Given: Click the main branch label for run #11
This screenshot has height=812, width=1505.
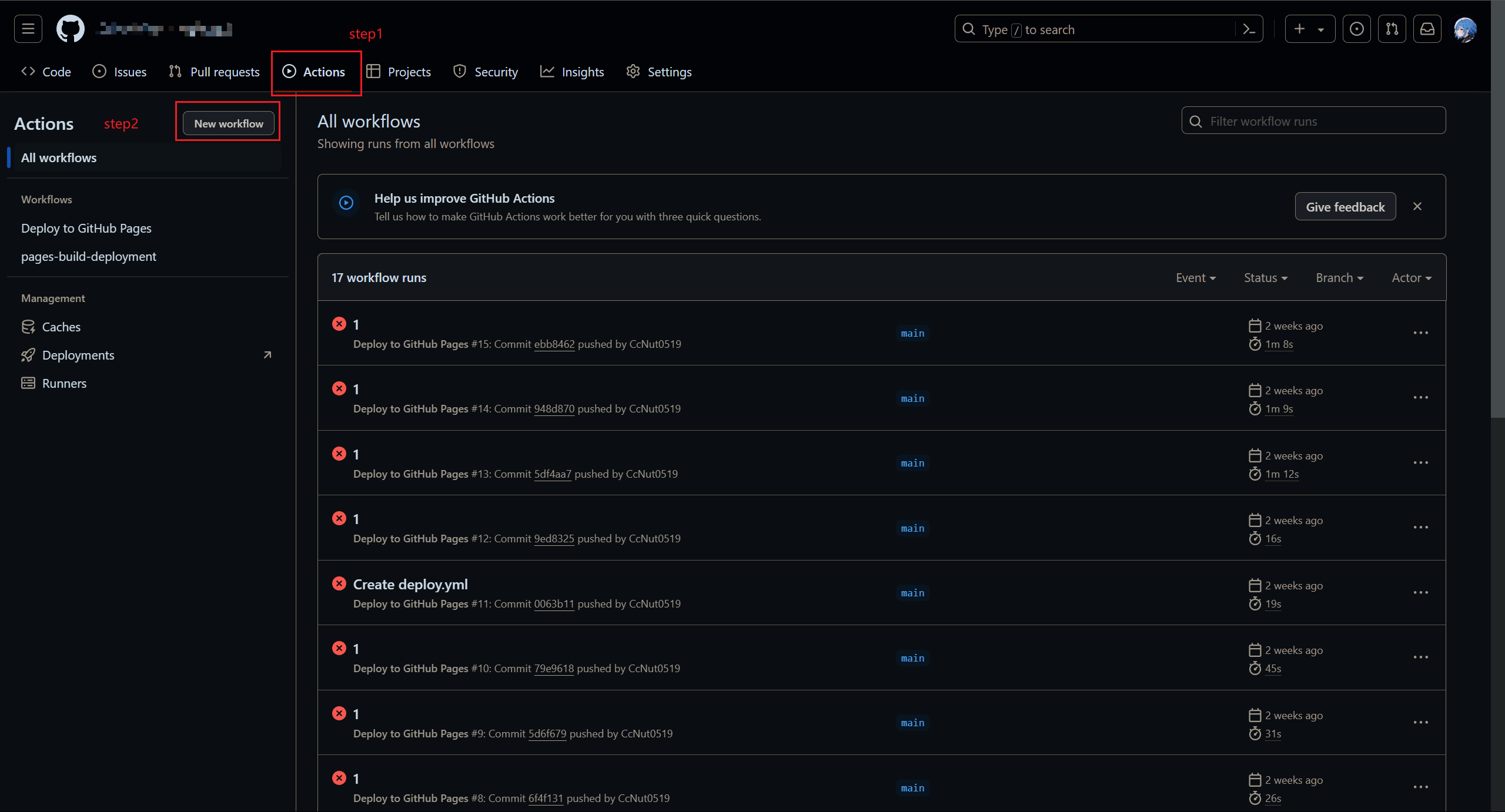Looking at the screenshot, I should coord(912,593).
